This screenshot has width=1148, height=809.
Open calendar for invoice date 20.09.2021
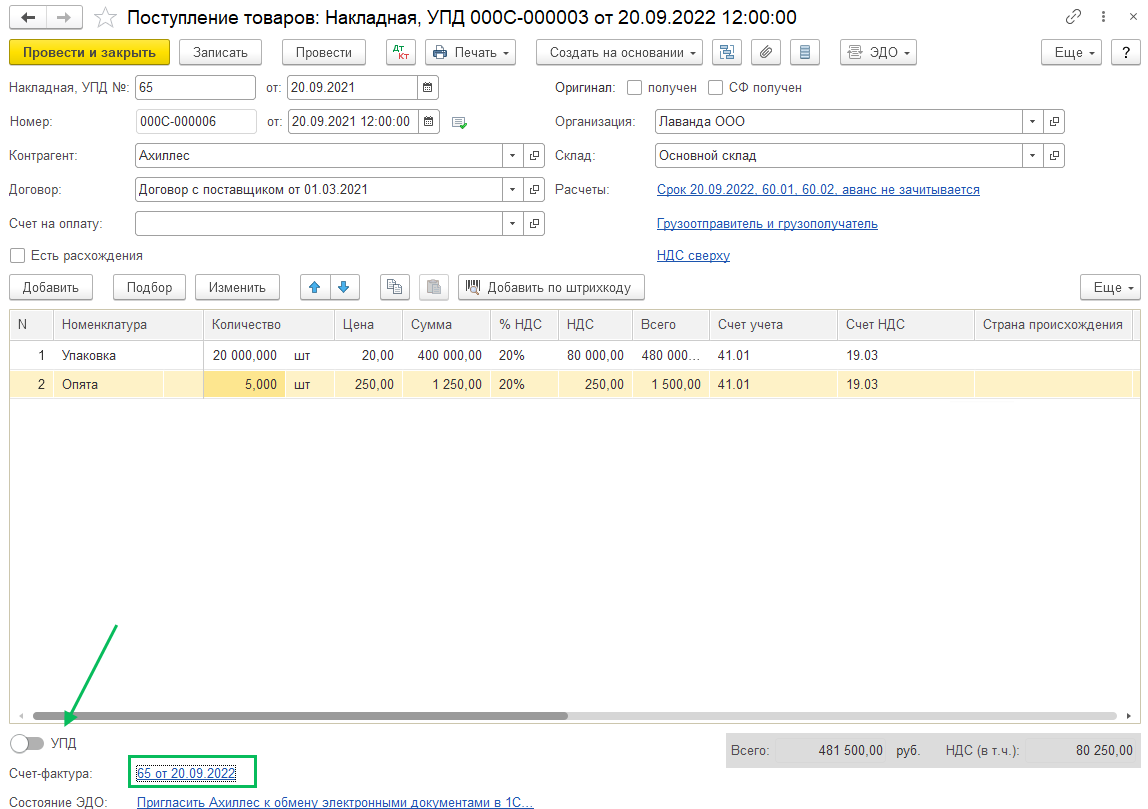coord(427,88)
